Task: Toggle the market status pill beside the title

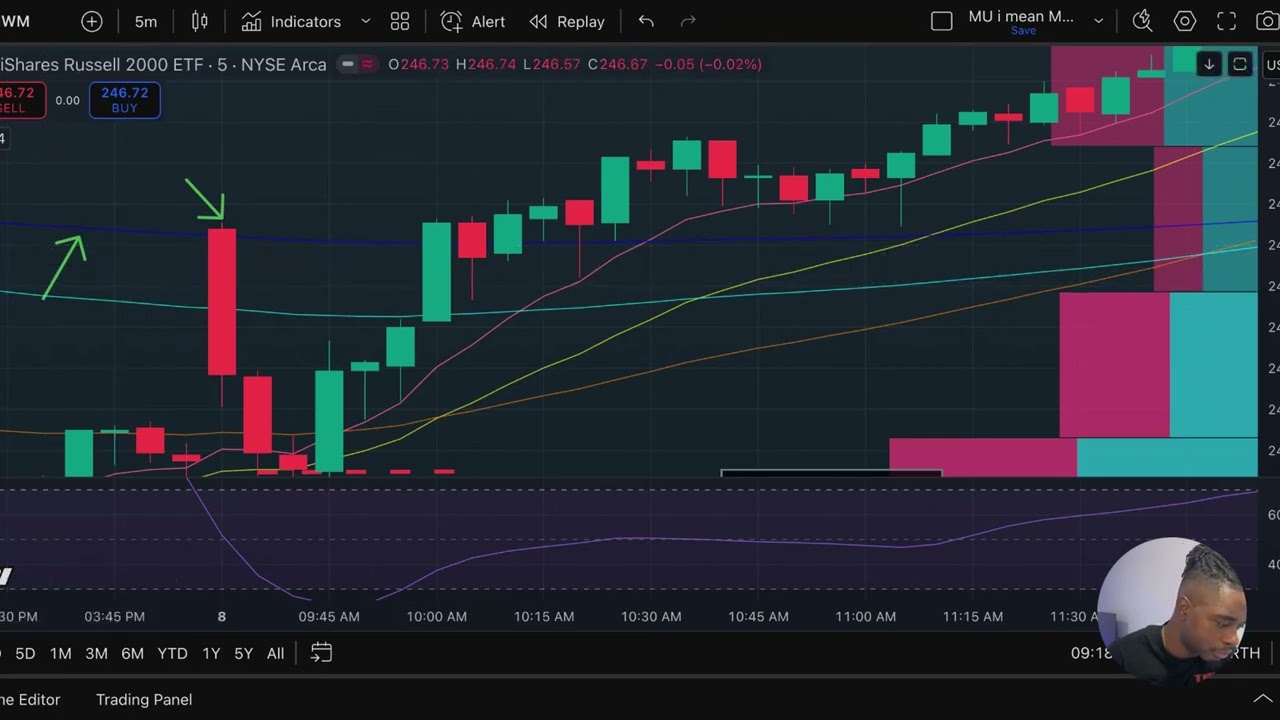Action: (357, 64)
